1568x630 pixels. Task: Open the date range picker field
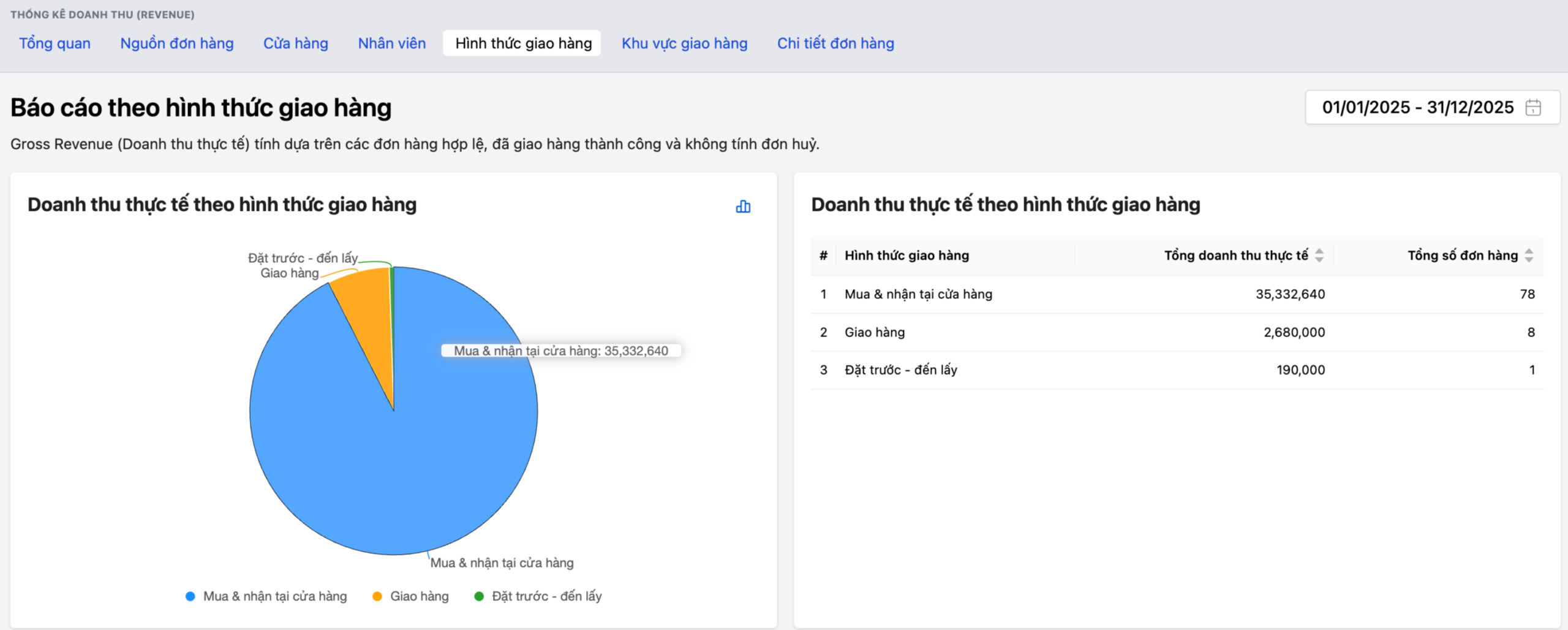pyautogui.click(x=1417, y=108)
